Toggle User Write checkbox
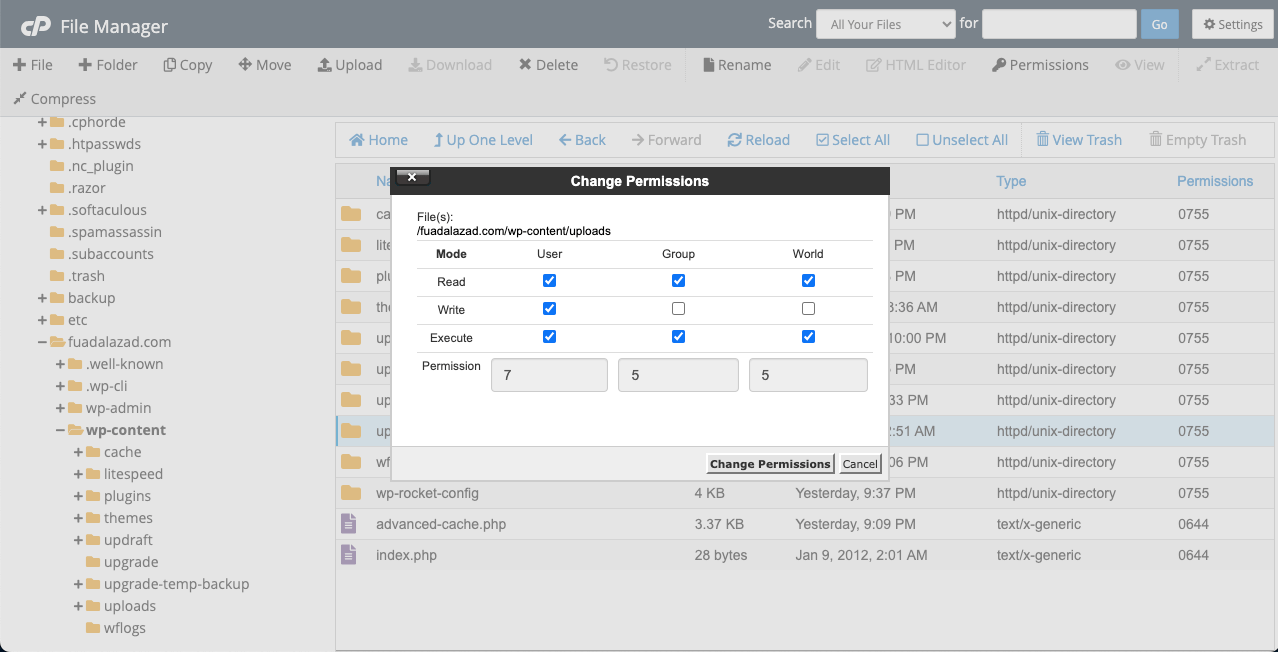Screen dimensions: 1278x652 click(549, 309)
